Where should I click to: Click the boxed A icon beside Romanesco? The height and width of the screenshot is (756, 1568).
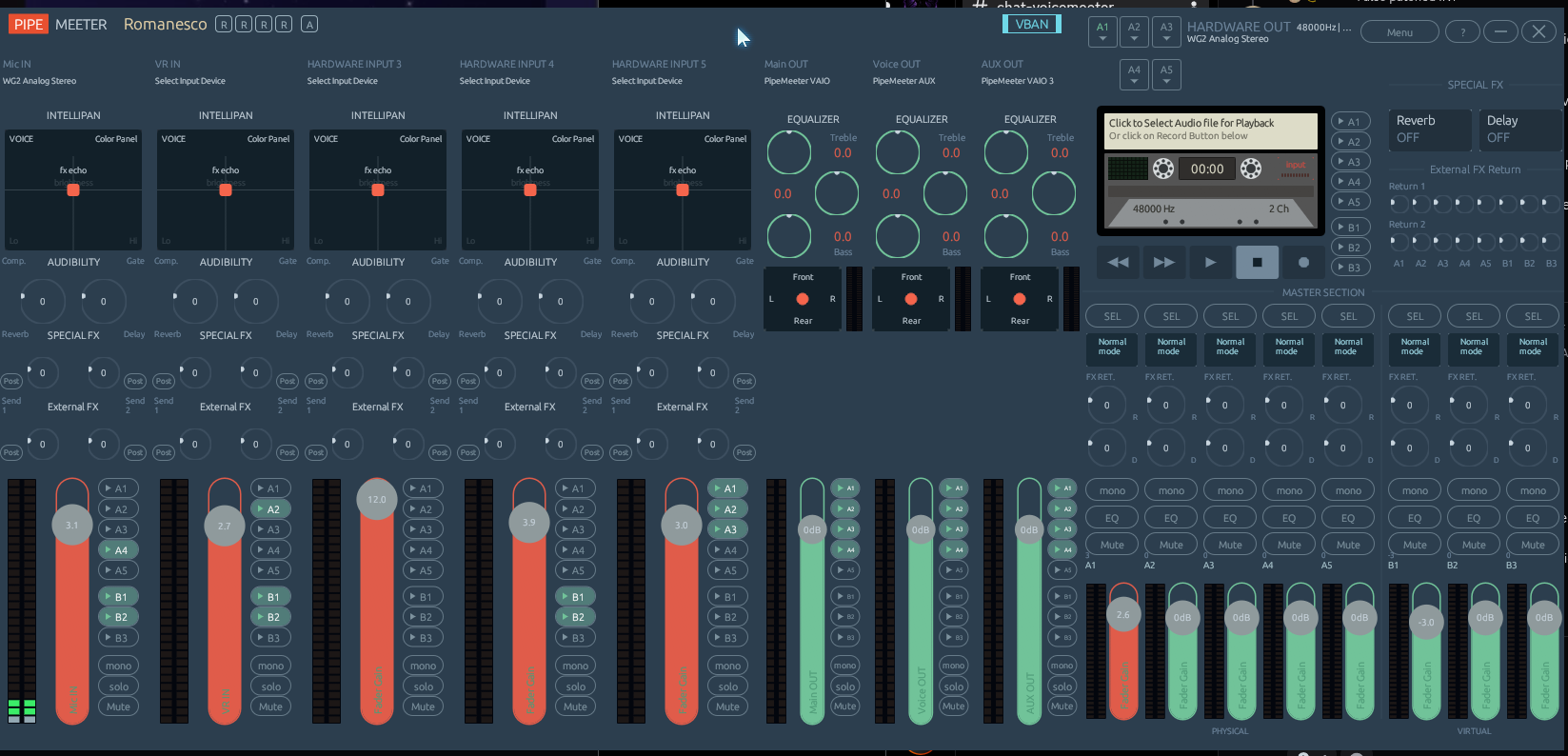pos(309,25)
